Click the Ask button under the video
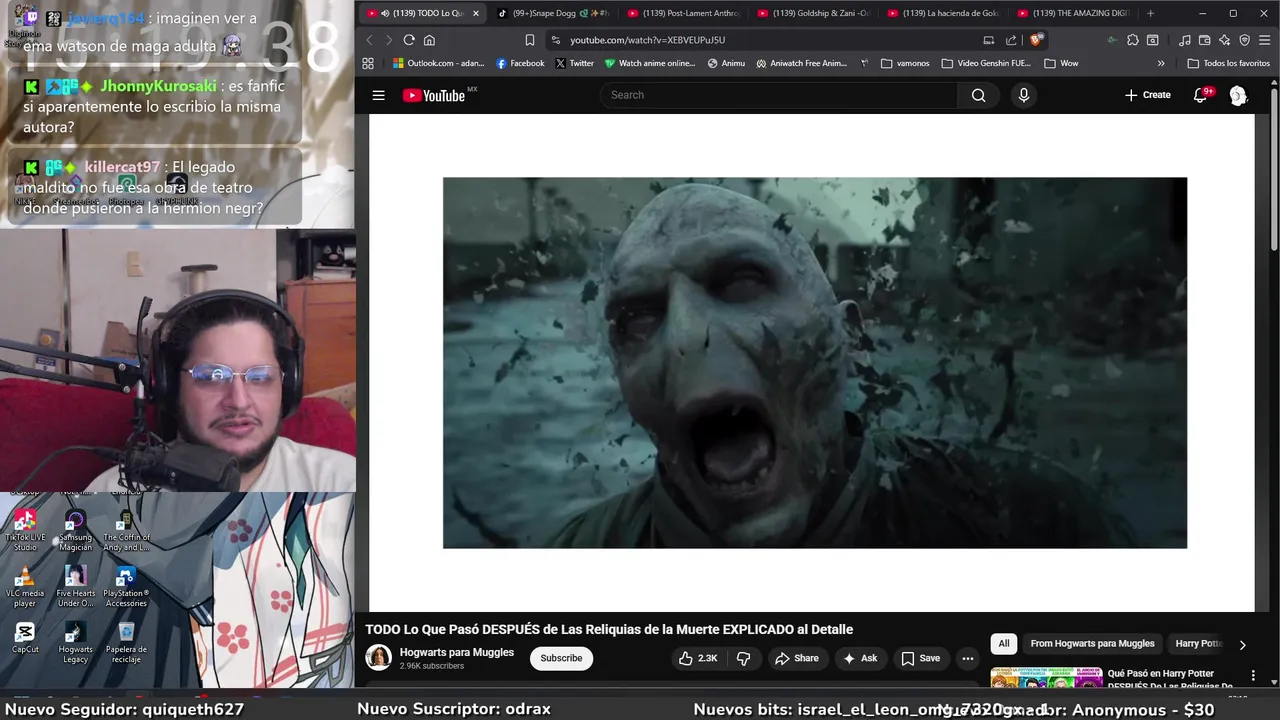The width and height of the screenshot is (1280, 720). click(860, 658)
